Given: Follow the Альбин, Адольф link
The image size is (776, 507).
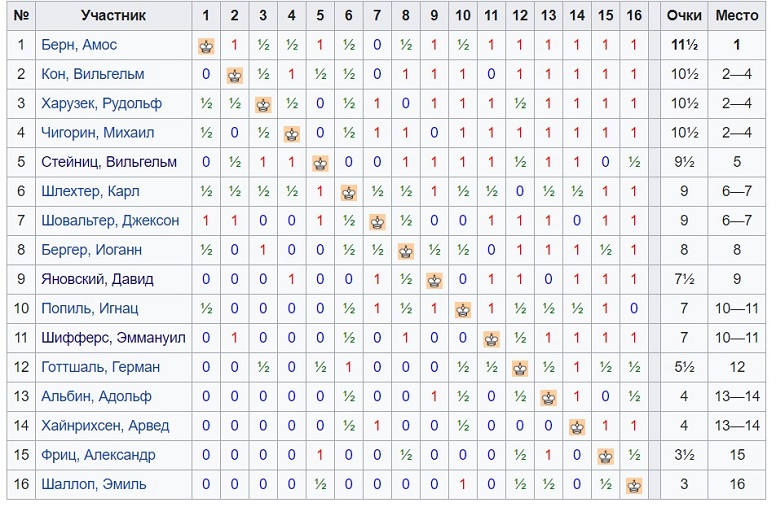Looking at the screenshot, I should click(x=96, y=397).
